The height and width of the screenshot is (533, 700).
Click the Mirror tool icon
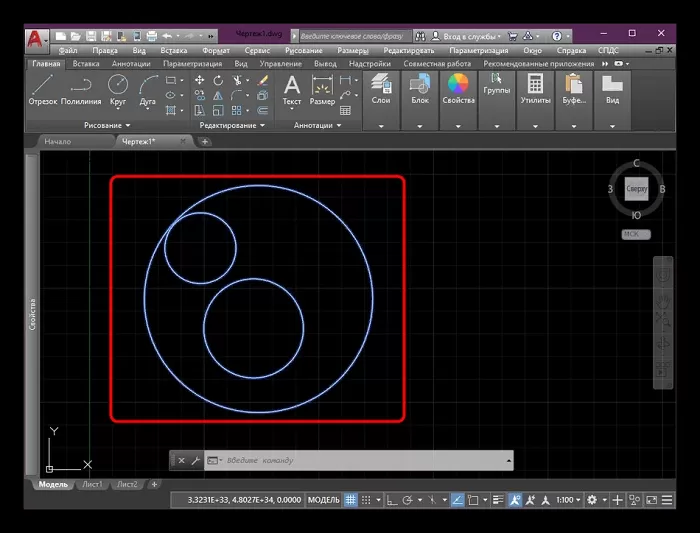click(x=218, y=95)
